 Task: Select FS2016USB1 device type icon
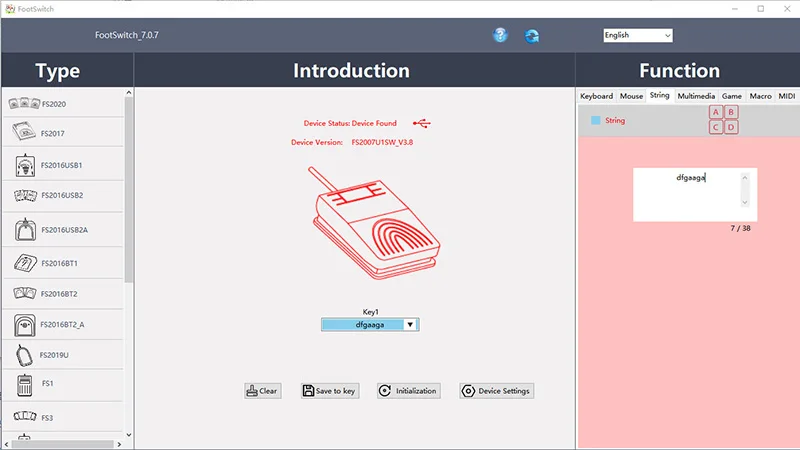(25, 165)
